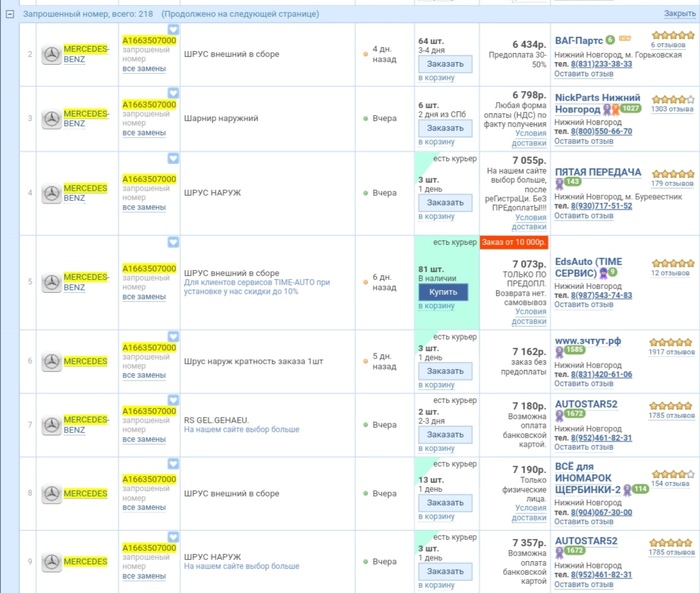The height and width of the screenshot is (593, 700).
Task: Open ВСЁ для ИНОМАРОК ЩЕРБИНКИ-2 seller link
Action: point(588,478)
